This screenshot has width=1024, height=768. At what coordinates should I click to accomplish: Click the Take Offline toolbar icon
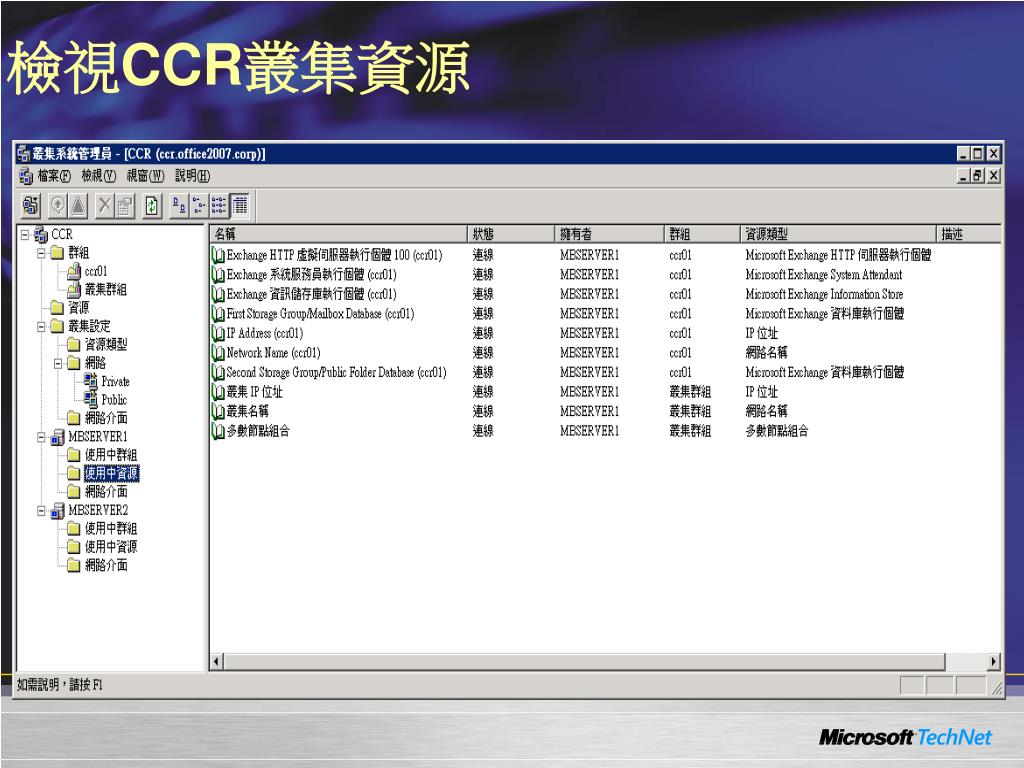click(78, 206)
